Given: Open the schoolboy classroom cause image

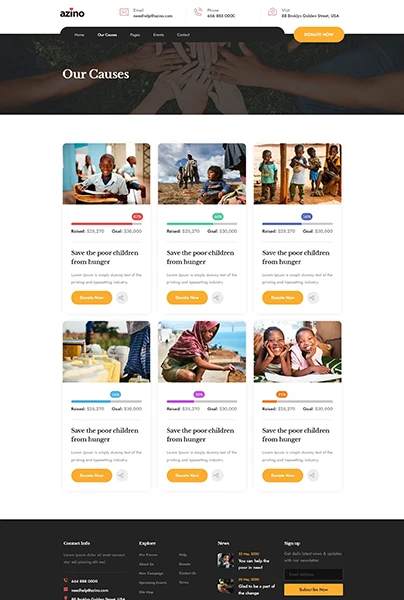Looking at the screenshot, I should [x=106, y=174].
